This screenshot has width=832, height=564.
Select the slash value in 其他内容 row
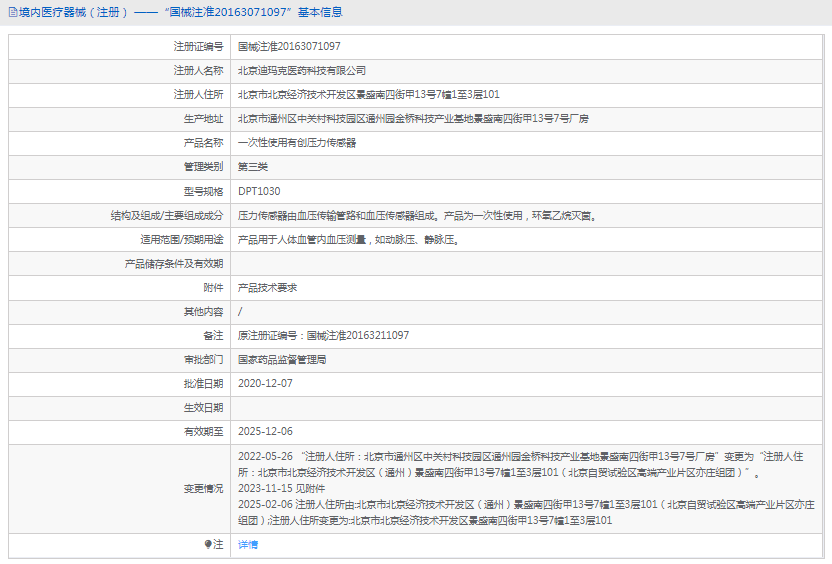click(240, 311)
